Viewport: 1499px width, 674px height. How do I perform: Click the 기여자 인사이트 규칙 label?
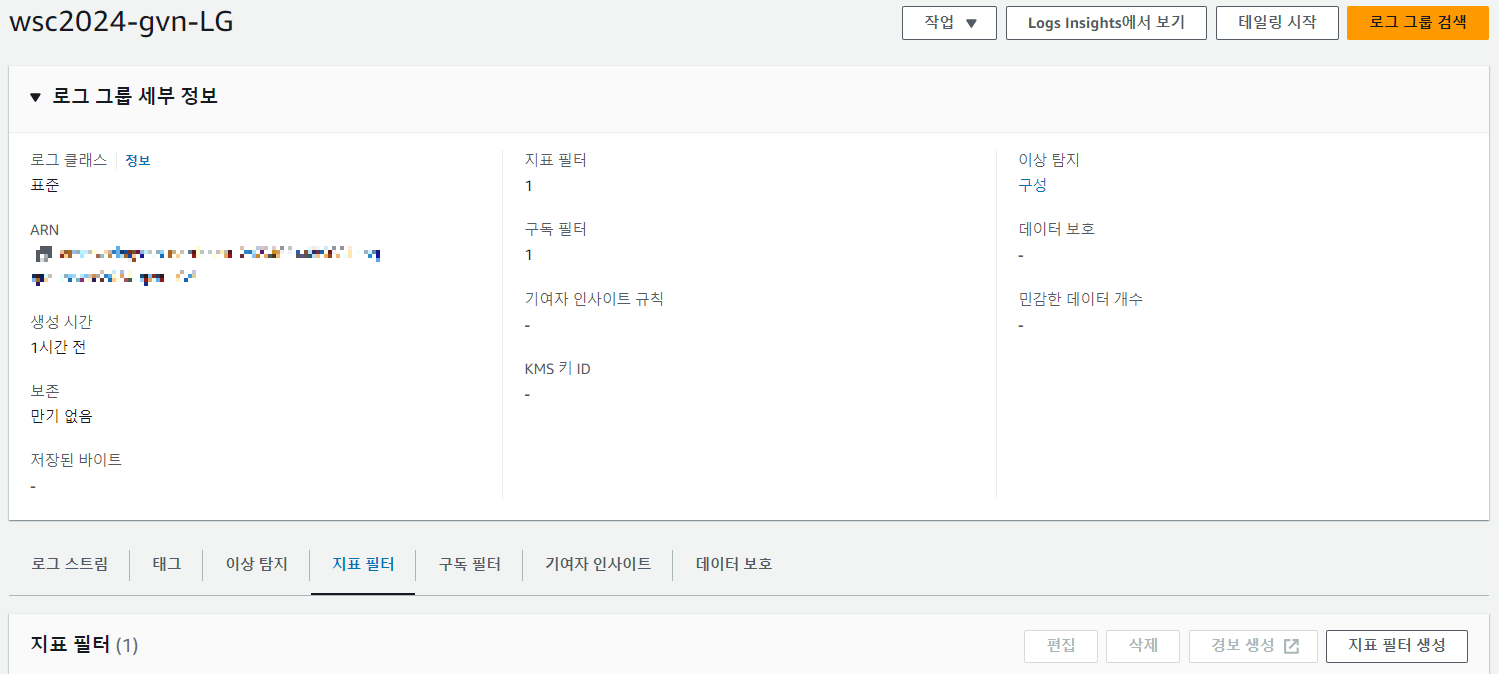[594, 299]
